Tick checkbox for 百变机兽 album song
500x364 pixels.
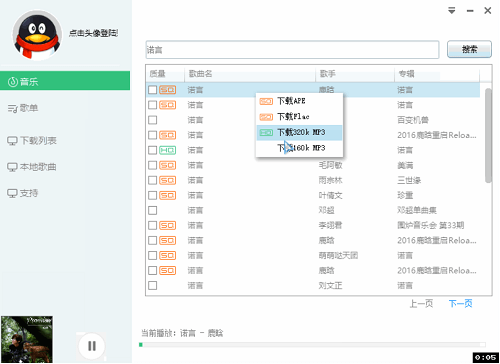[153, 120]
